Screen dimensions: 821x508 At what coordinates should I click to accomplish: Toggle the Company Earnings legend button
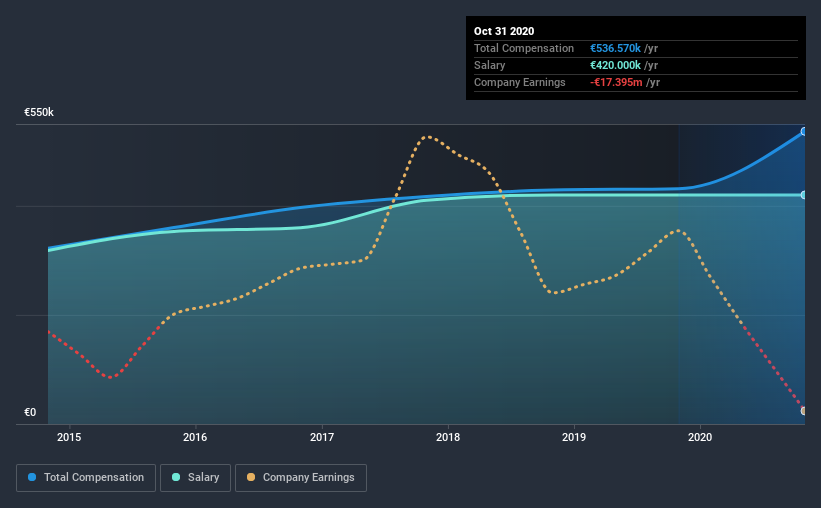coord(301,478)
